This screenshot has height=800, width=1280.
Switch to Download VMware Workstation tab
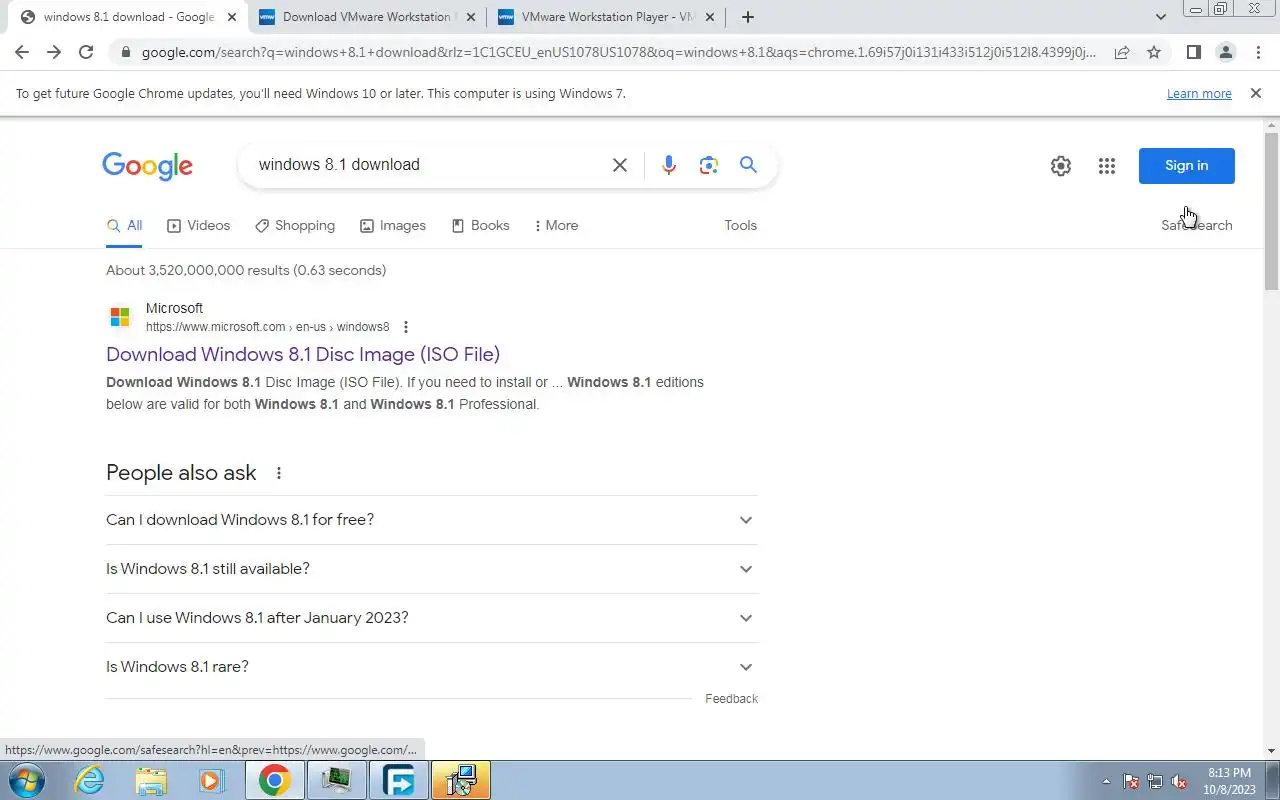[367, 17]
